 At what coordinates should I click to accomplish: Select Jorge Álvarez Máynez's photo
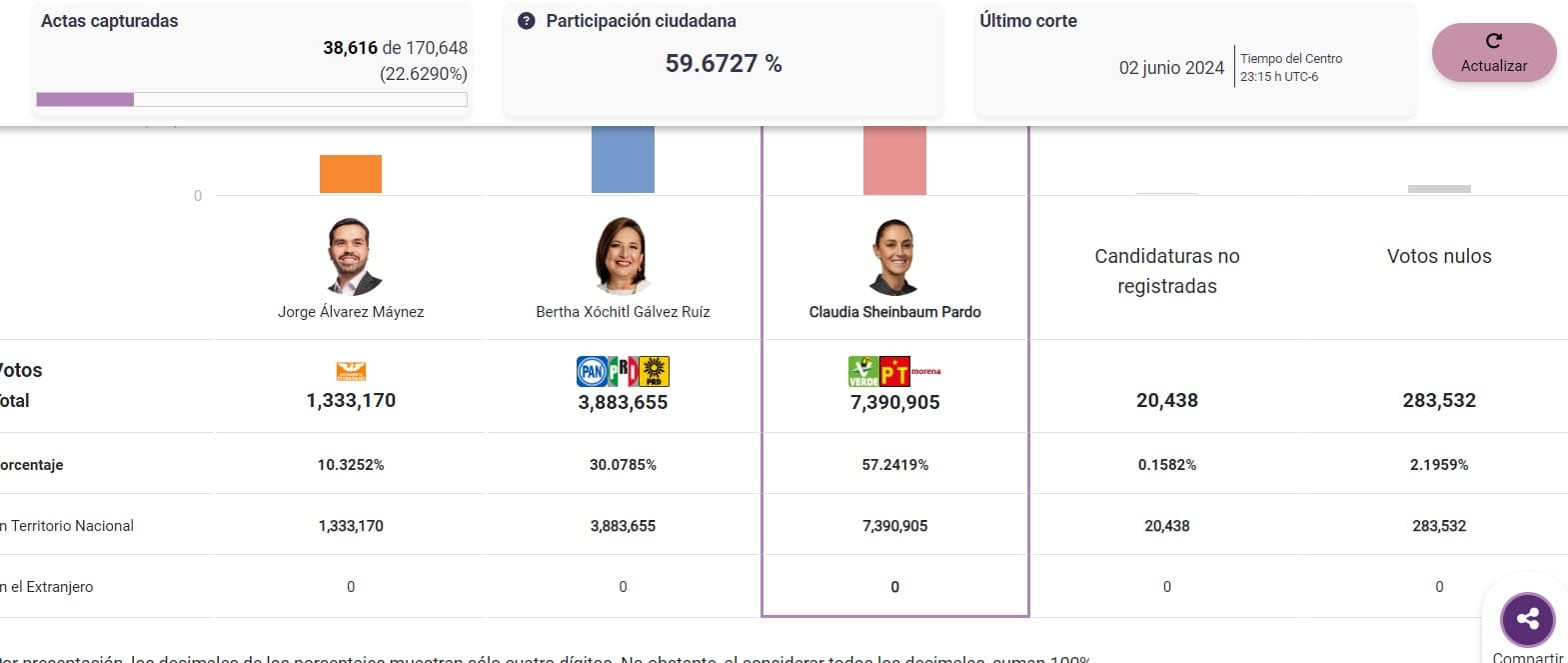pos(351,256)
